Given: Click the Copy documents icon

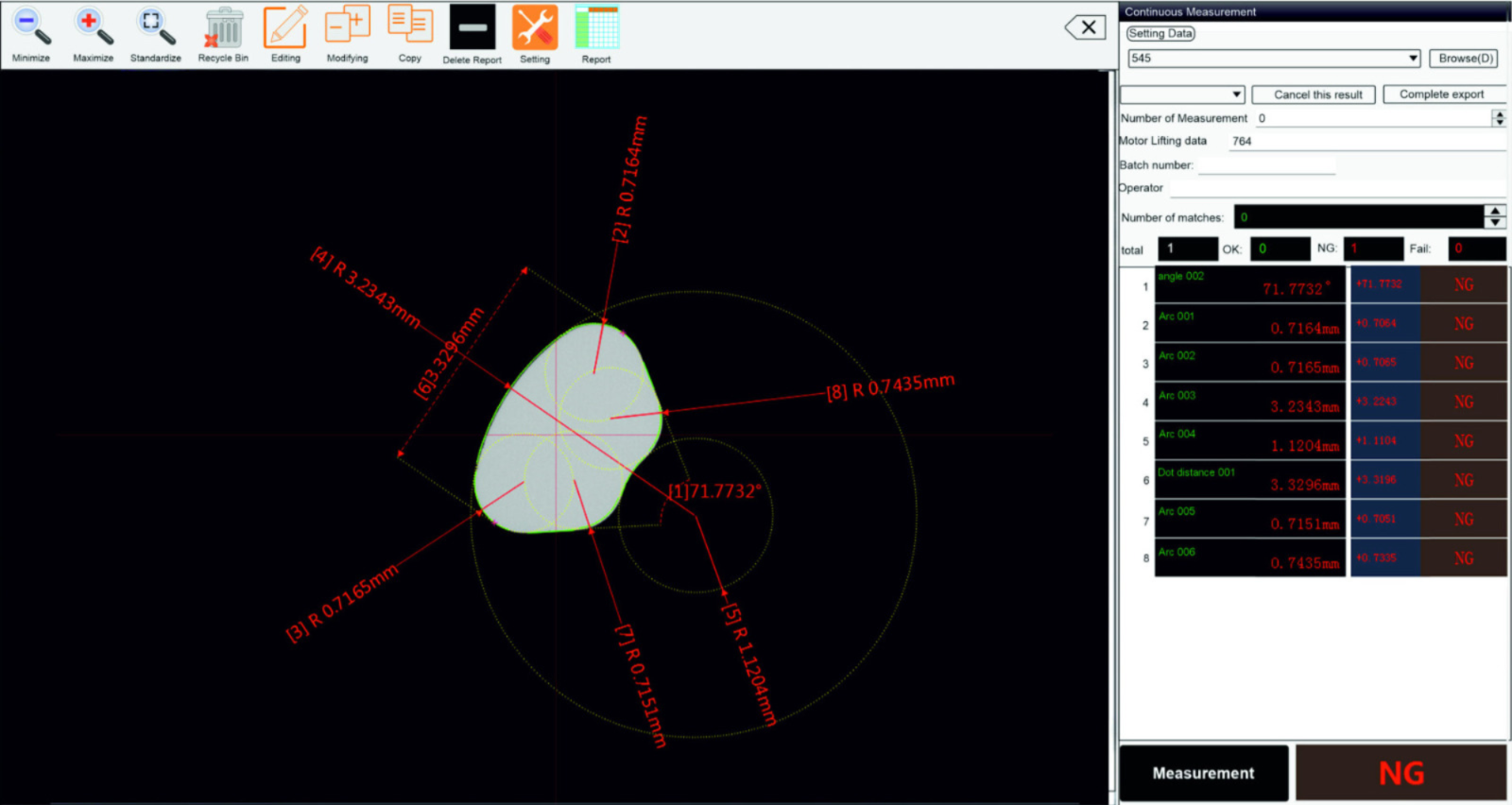Looking at the screenshot, I should pos(409,26).
